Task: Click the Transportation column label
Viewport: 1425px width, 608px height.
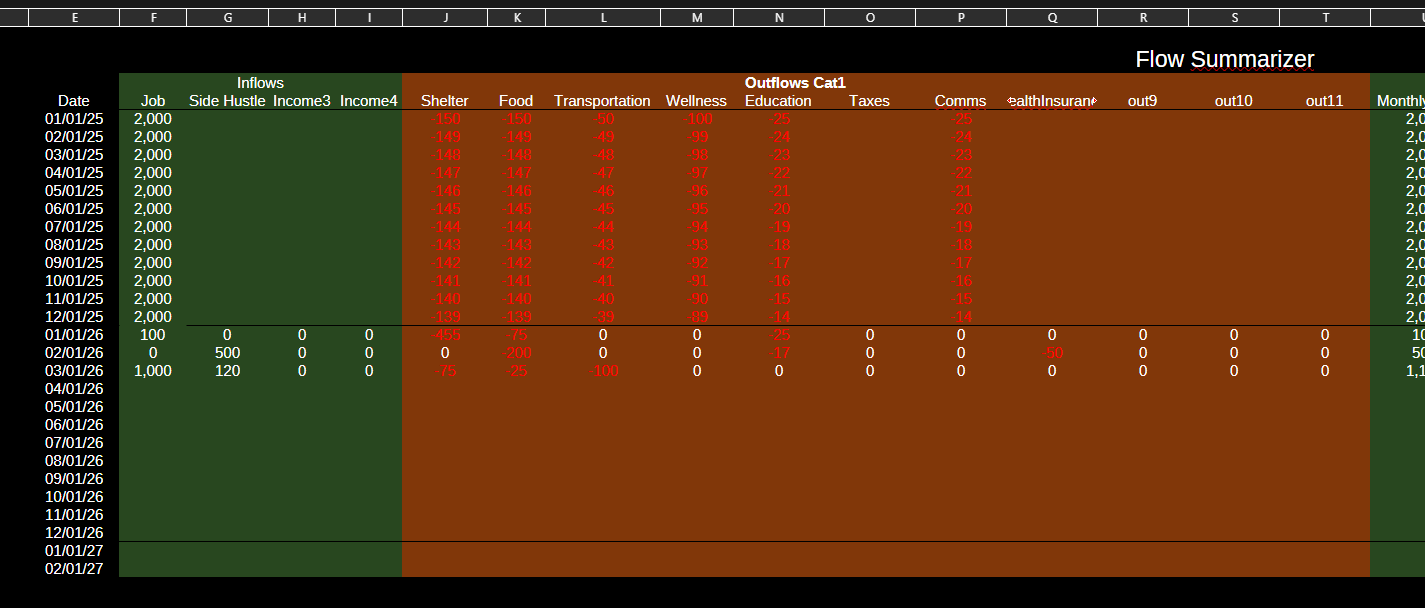Action: pos(602,101)
